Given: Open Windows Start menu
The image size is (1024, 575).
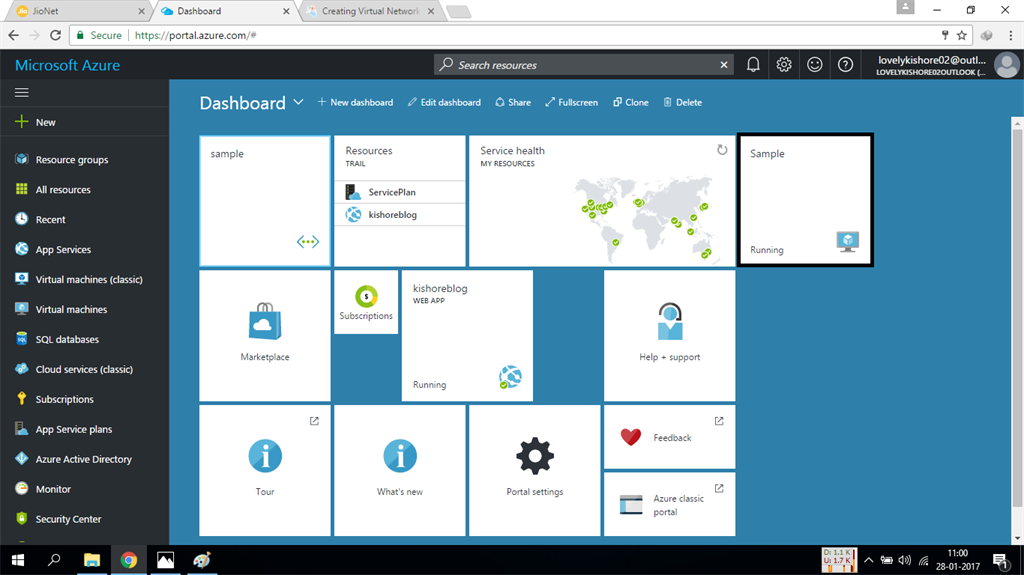Looking at the screenshot, I should pos(18,560).
